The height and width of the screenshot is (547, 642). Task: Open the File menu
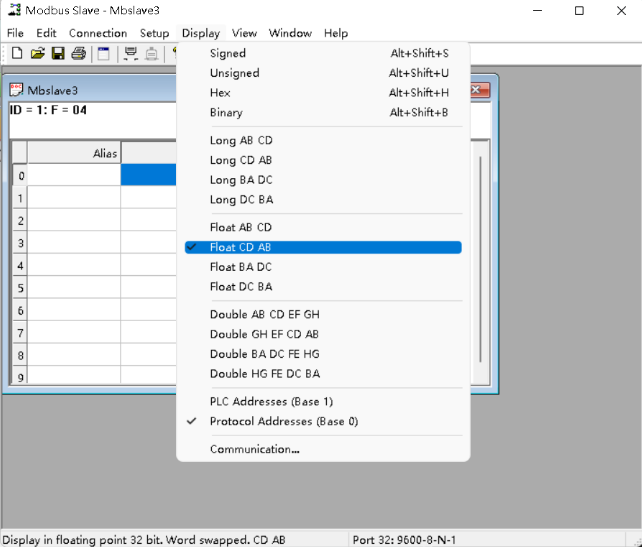pos(15,33)
